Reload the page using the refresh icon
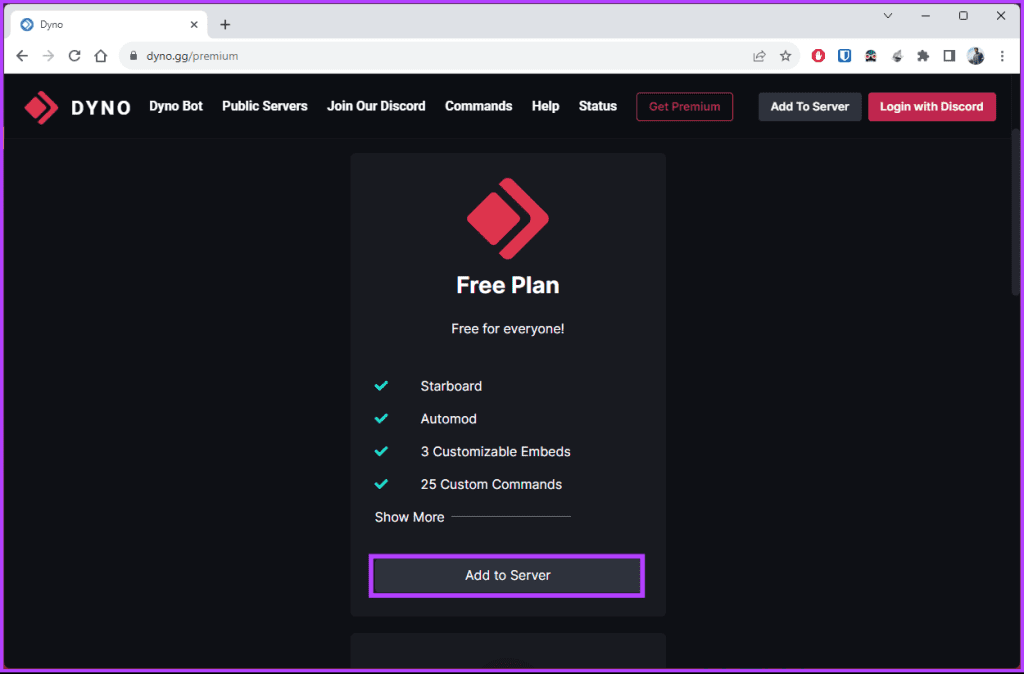This screenshot has height=674, width=1024. click(74, 57)
